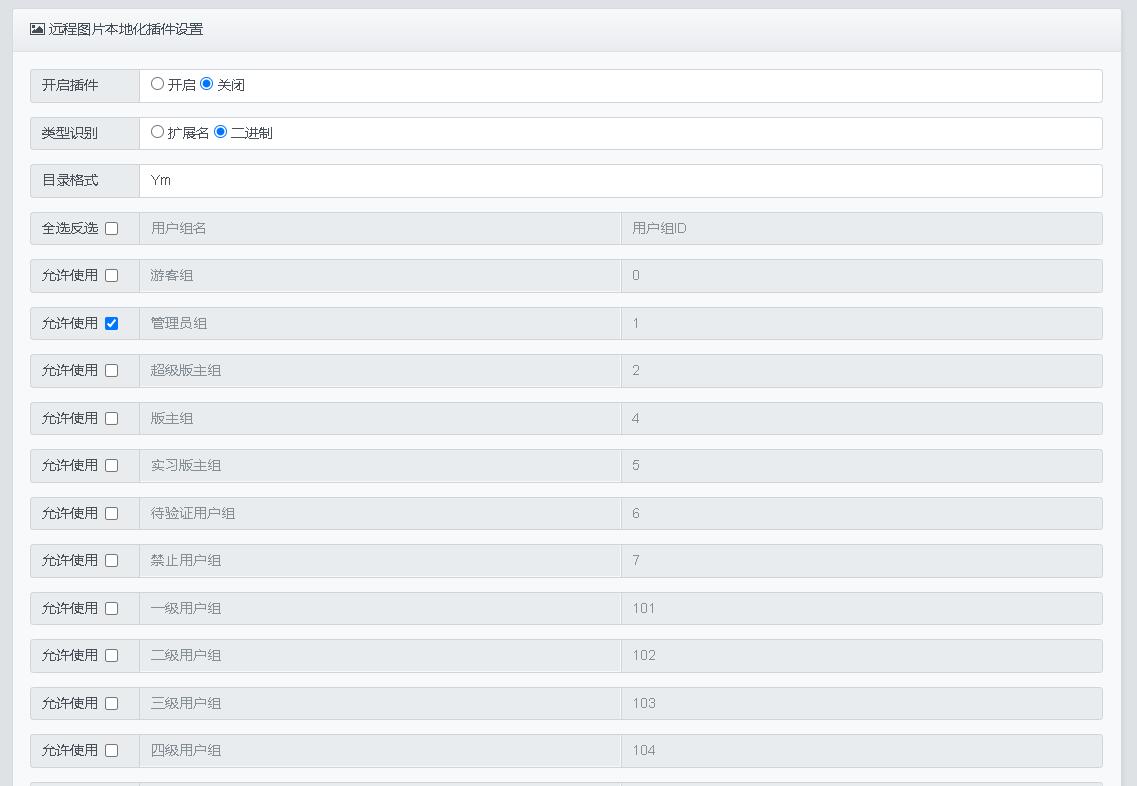The height and width of the screenshot is (786, 1137).
Task: Select the 开启 radio button to enable plugin
Action: (157, 84)
